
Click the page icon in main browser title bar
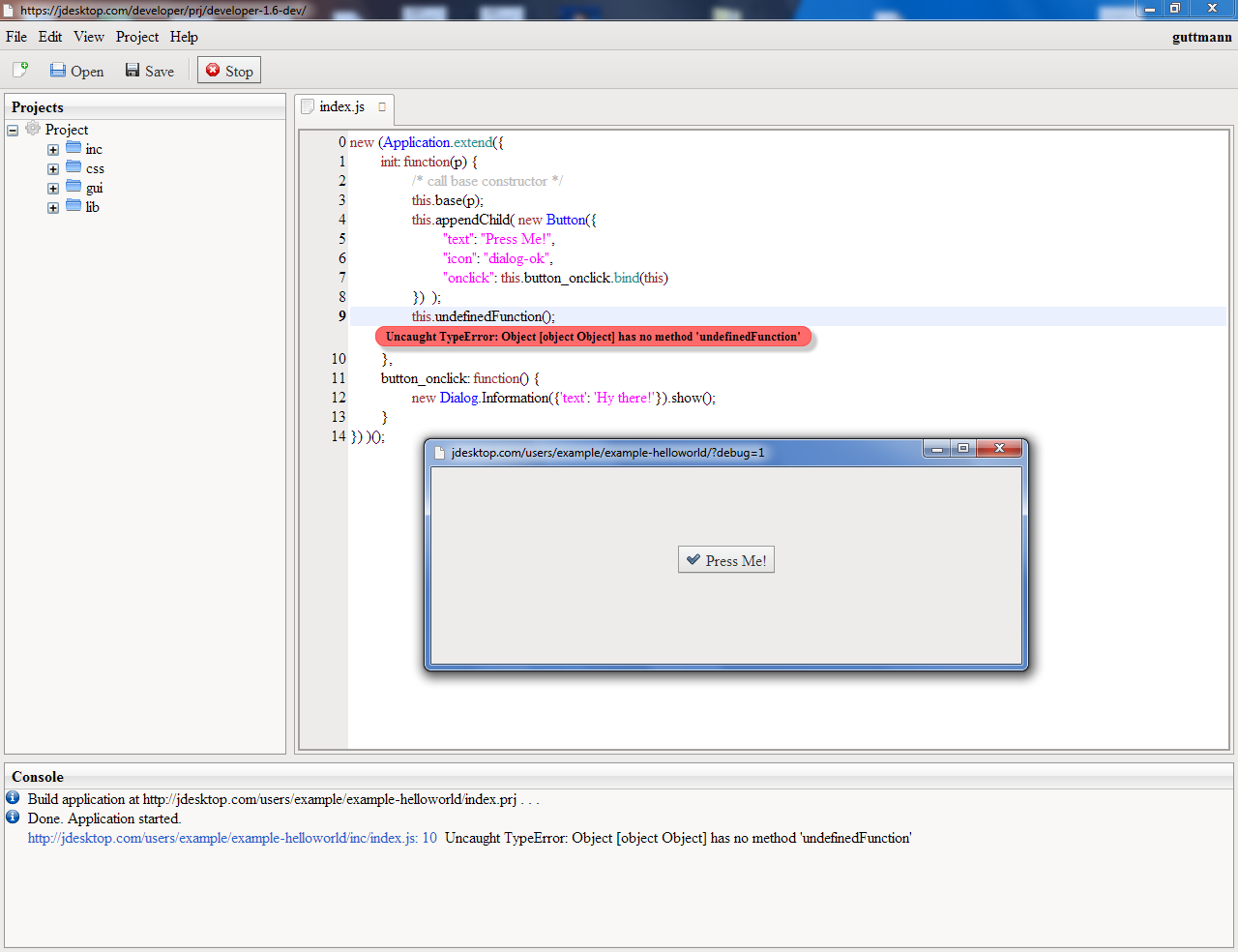pos(9,10)
